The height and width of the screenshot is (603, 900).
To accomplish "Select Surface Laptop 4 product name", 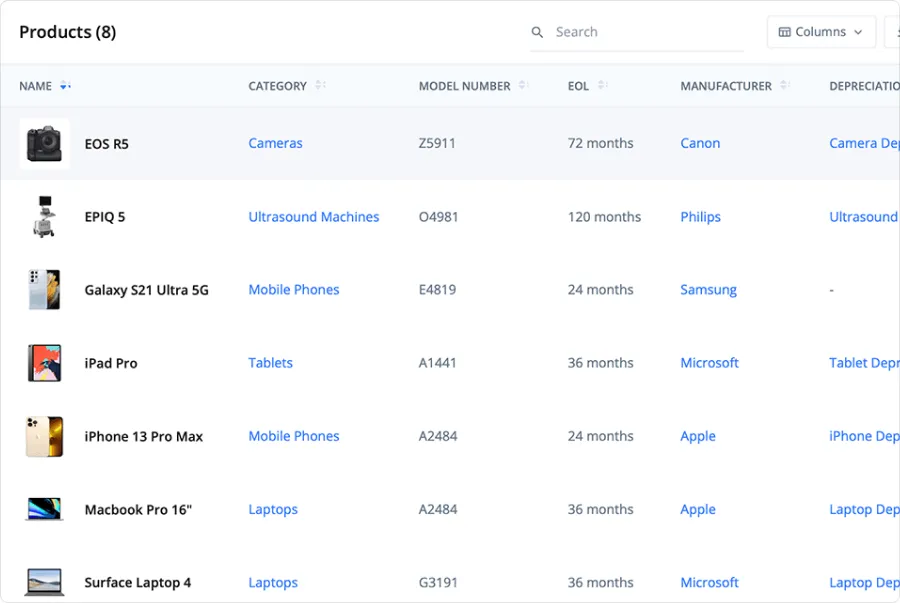I will pyautogui.click(x=138, y=583).
